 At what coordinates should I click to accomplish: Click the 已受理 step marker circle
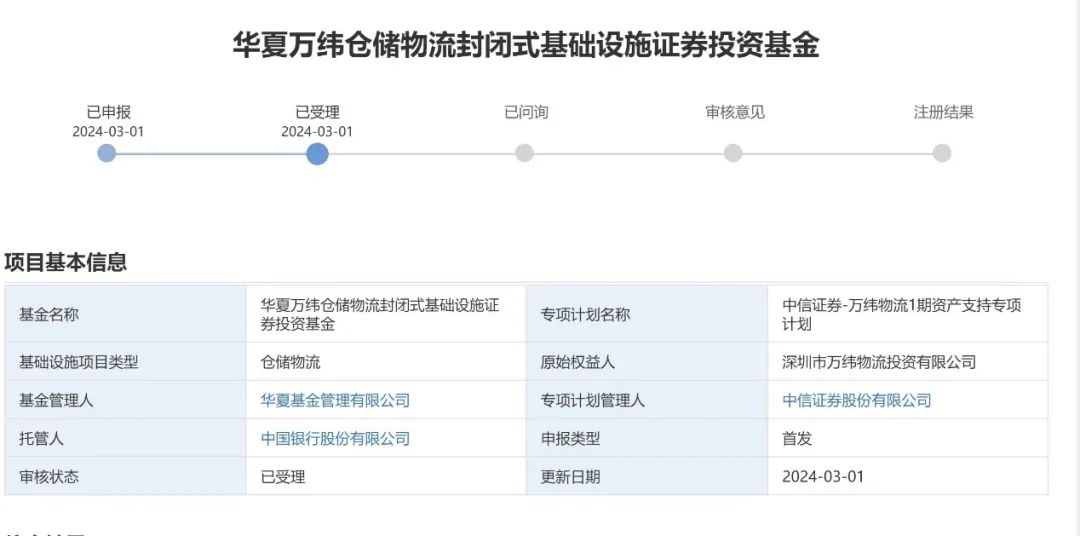click(x=317, y=153)
